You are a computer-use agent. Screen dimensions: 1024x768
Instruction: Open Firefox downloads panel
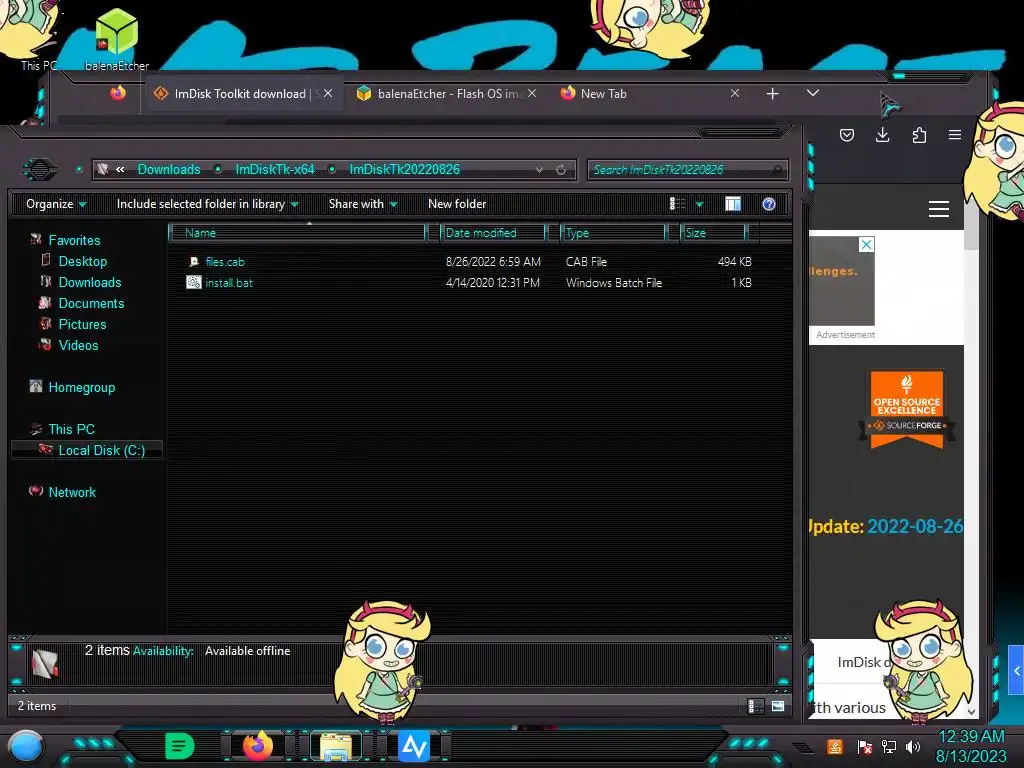882,135
